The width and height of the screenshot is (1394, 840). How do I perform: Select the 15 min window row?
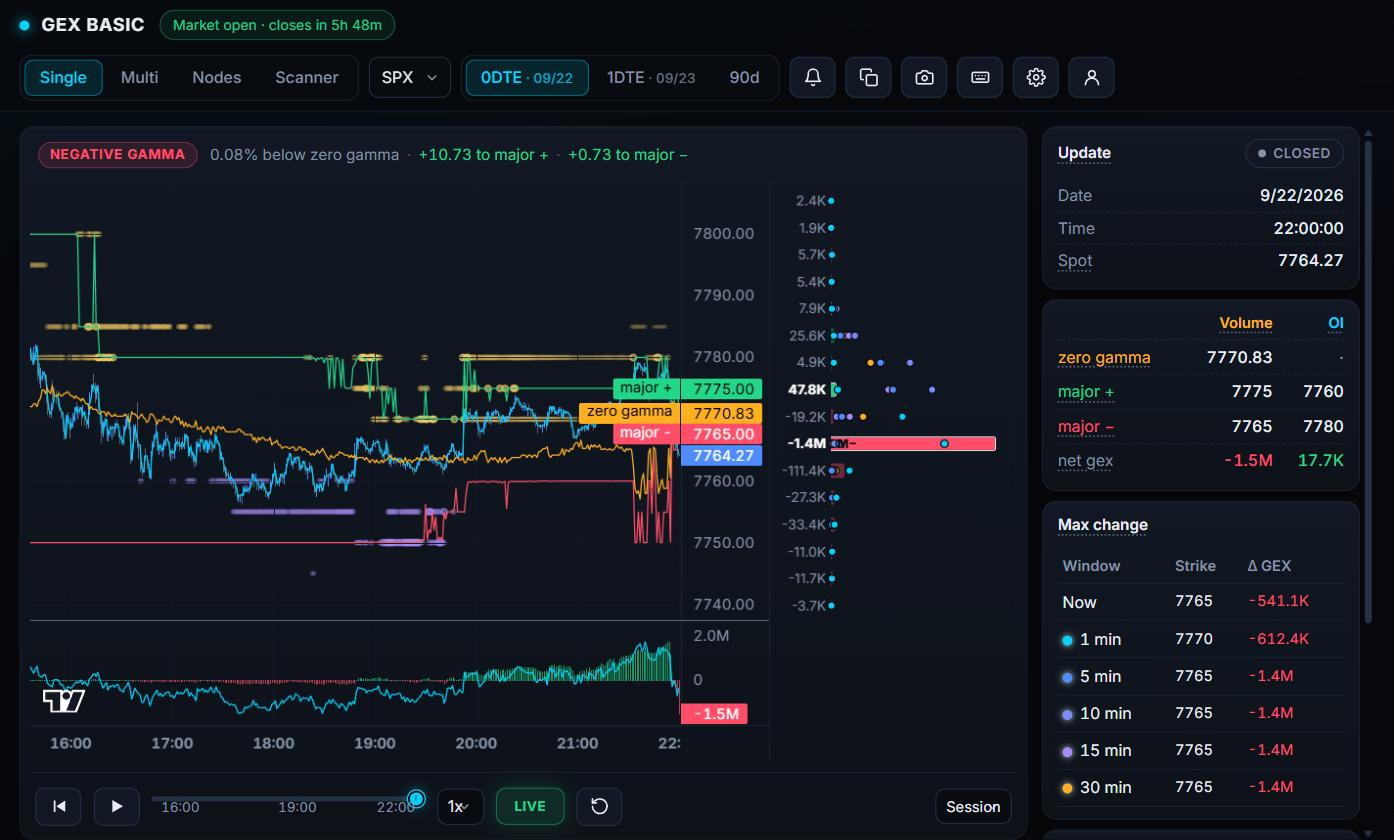(x=1201, y=750)
